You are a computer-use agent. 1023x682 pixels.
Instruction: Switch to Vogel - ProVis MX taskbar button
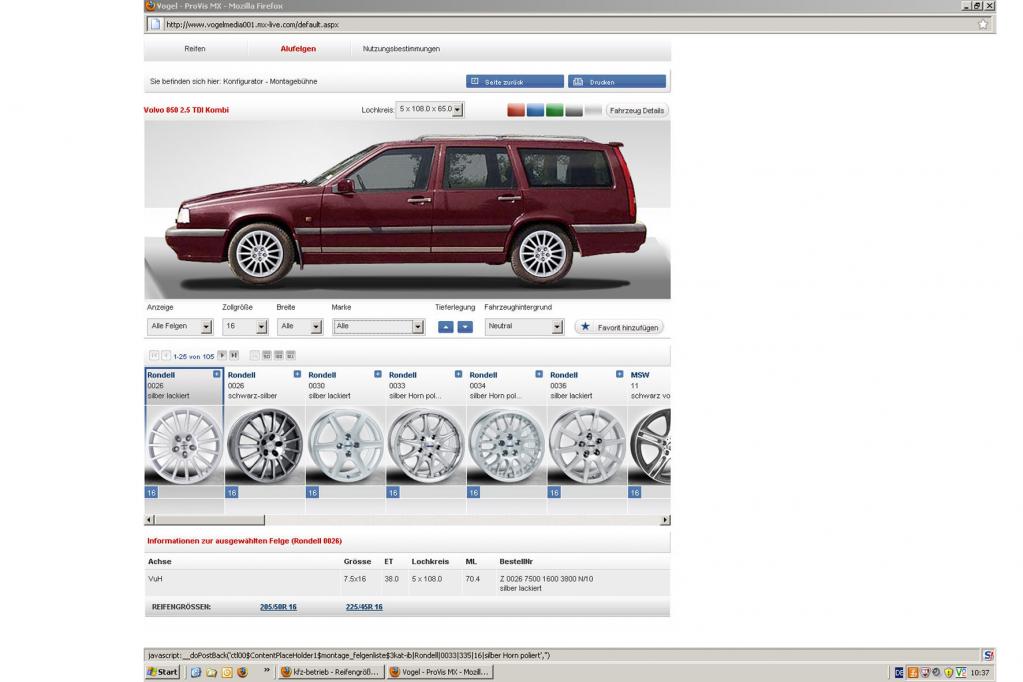coord(439,672)
